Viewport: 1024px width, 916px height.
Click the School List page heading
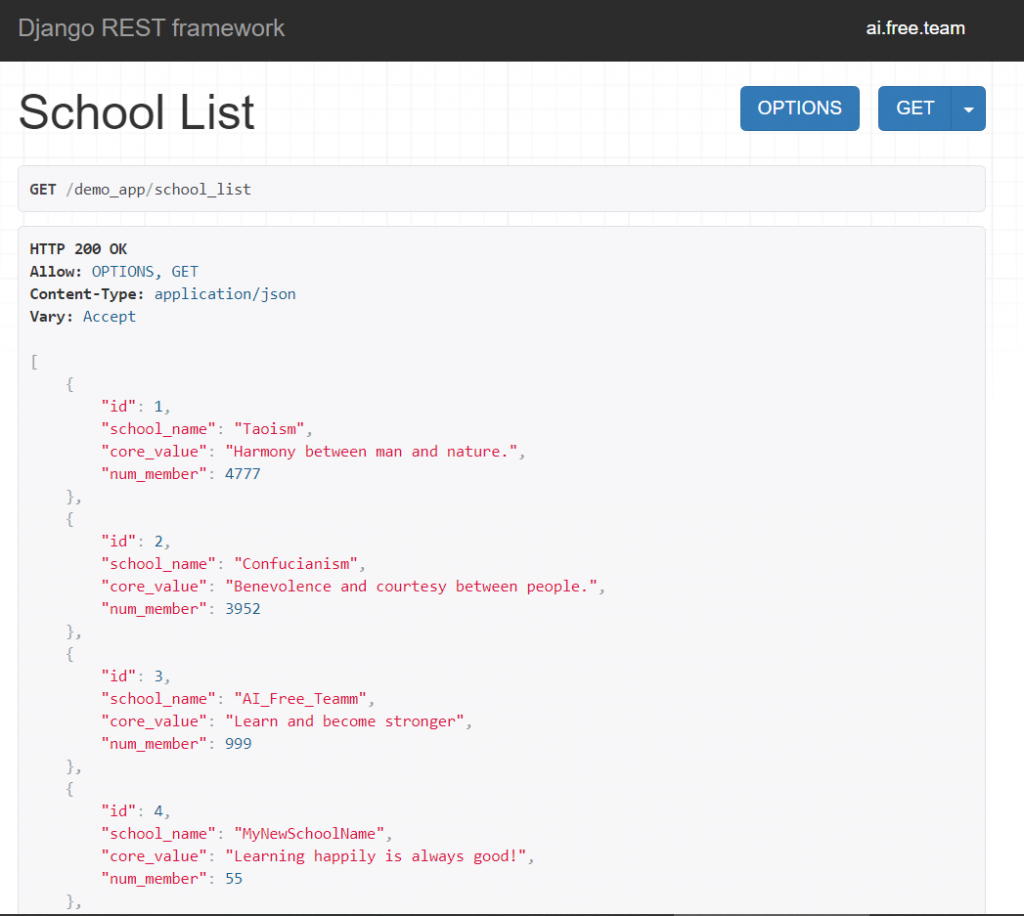[136, 112]
